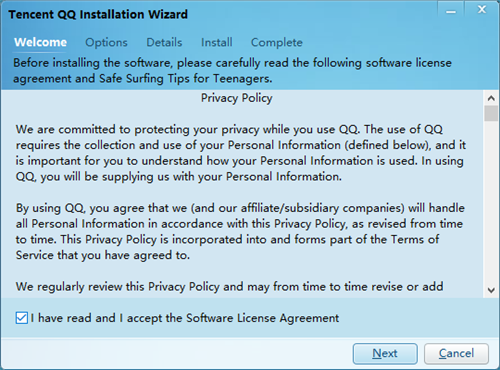Viewport: 500px width, 370px height.
Task: Click the line starting 'We regularly review'
Action: pos(230,287)
